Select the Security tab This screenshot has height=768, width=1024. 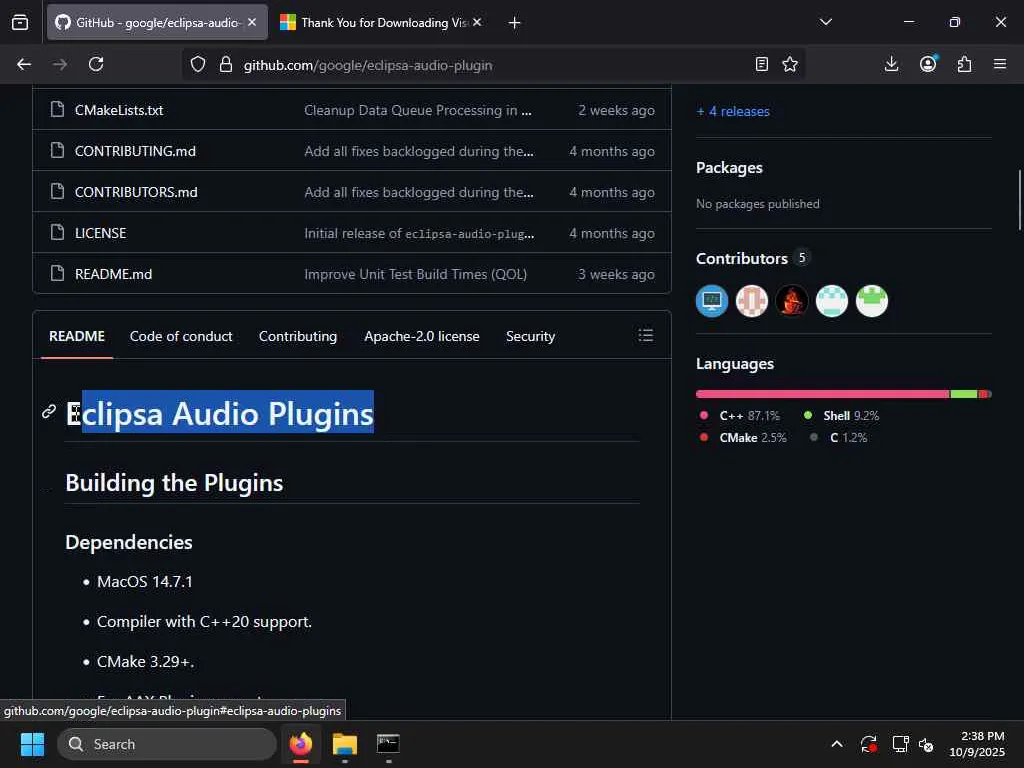(530, 336)
